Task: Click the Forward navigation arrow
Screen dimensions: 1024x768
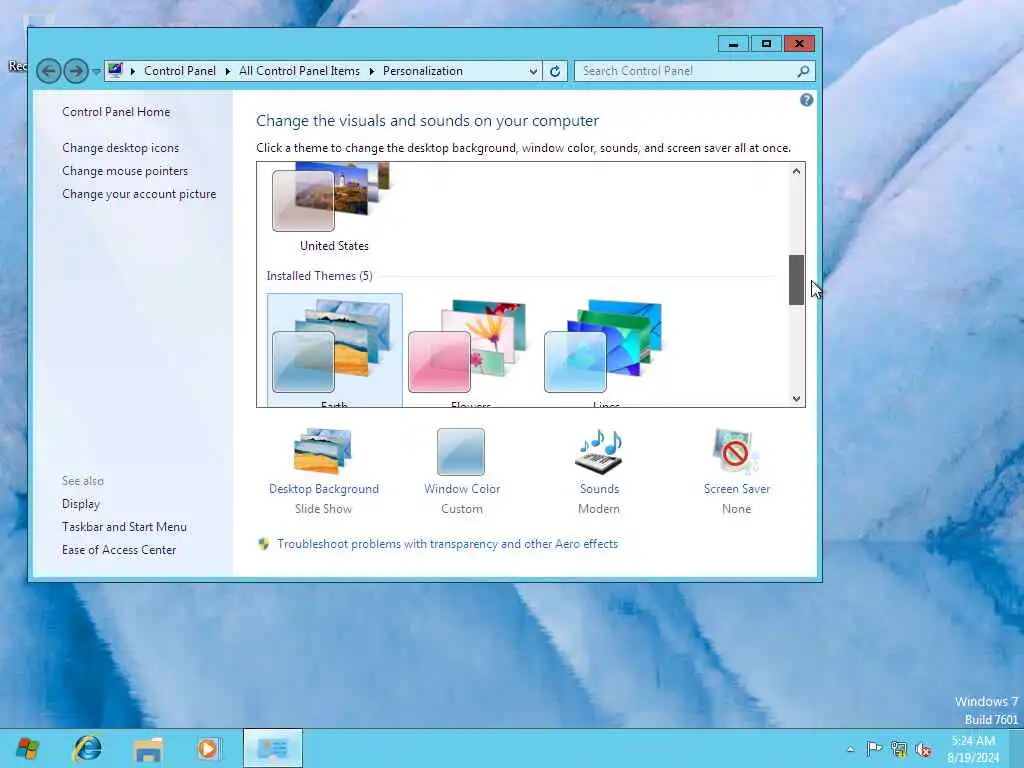Action: (x=76, y=71)
